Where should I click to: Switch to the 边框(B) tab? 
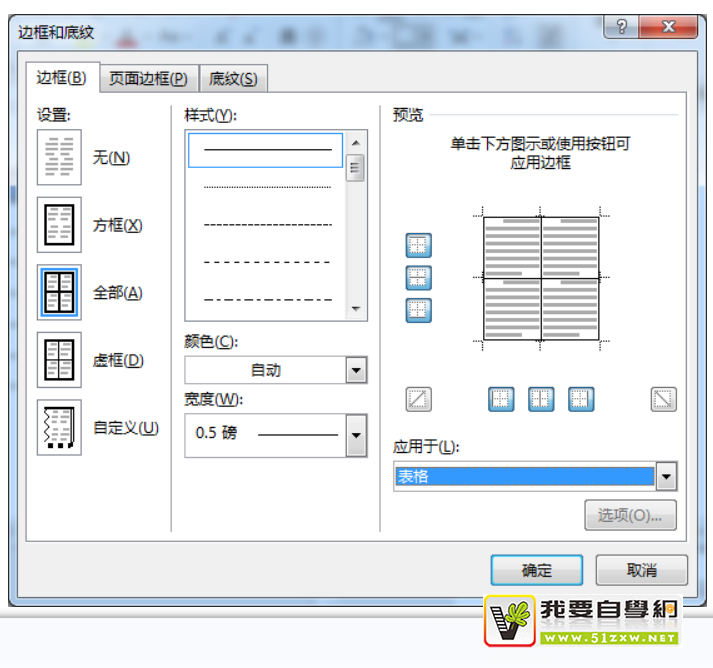(62, 78)
